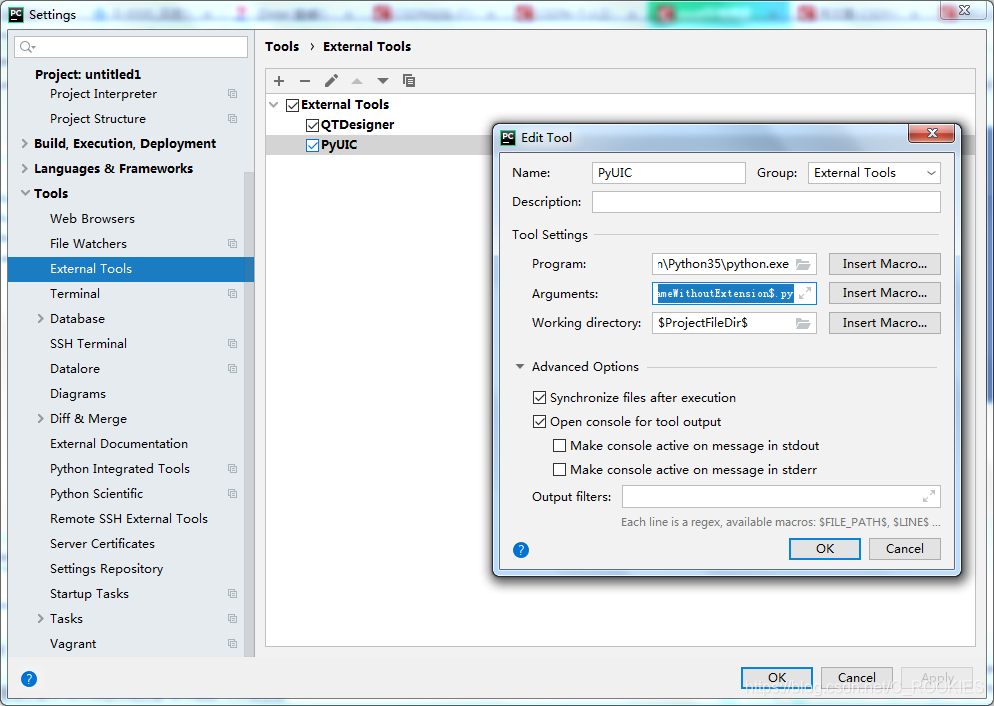Click the Description input field
This screenshot has width=994, height=706.
pos(766,202)
